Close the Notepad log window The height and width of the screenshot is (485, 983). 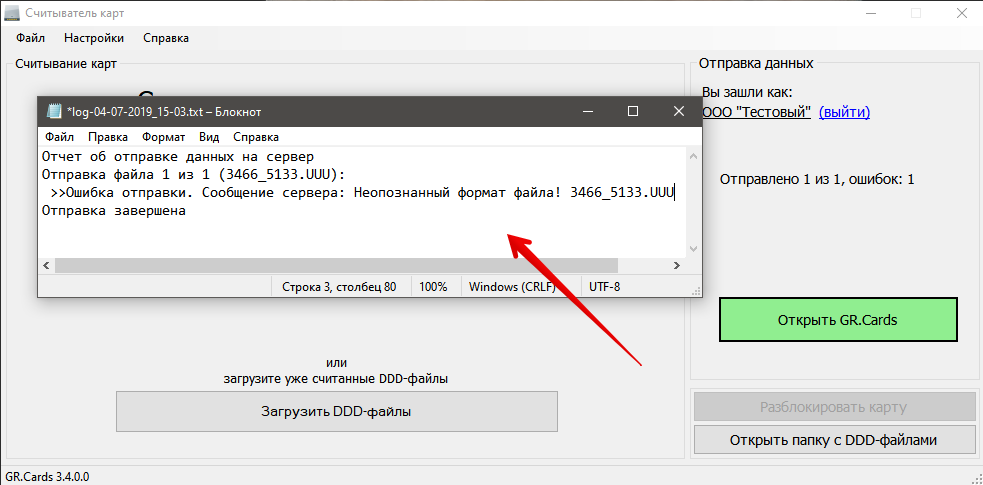tap(679, 112)
